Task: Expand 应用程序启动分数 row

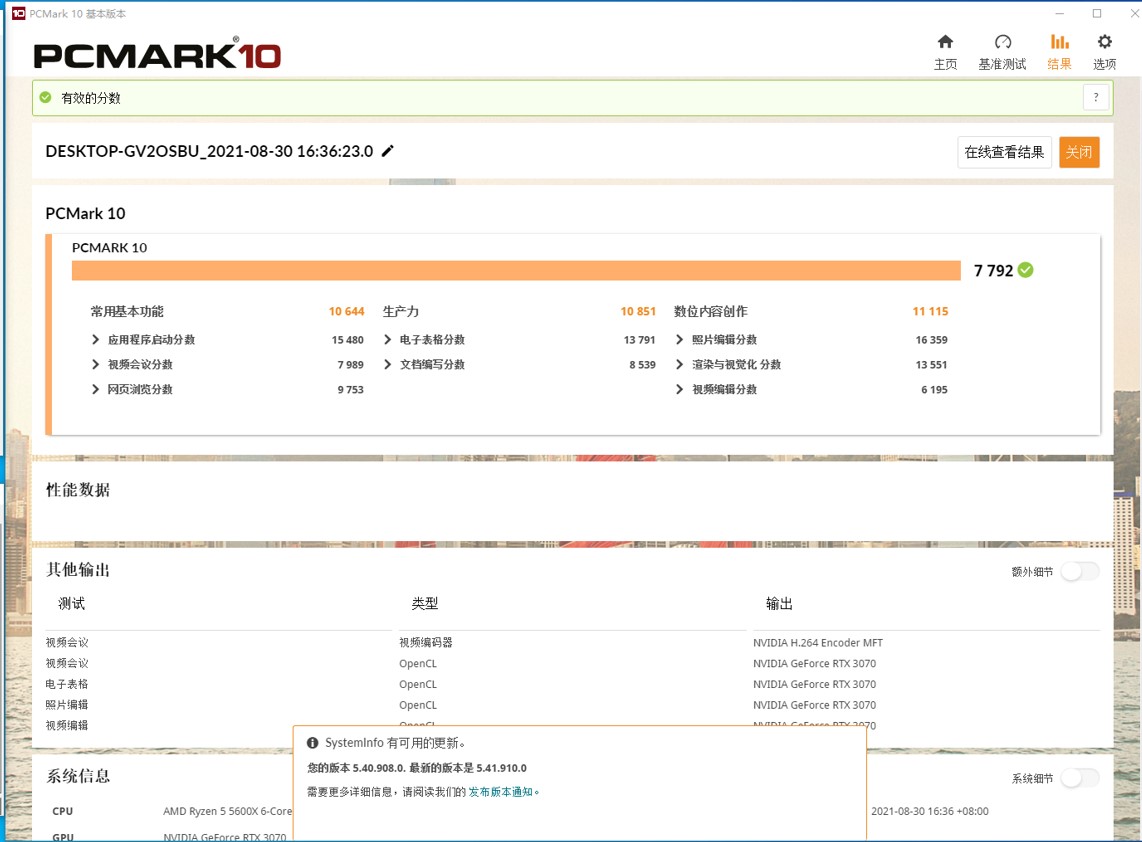Action: (x=95, y=339)
